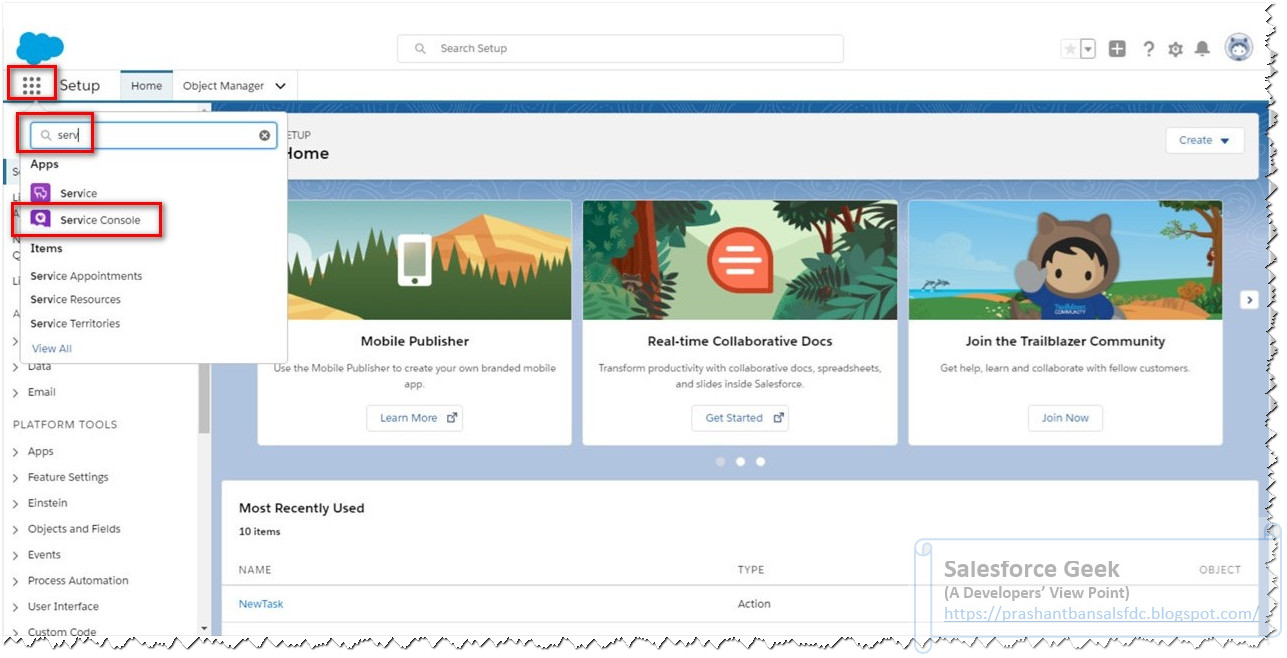Expand the Data section
1287x658 pixels.
point(16,367)
